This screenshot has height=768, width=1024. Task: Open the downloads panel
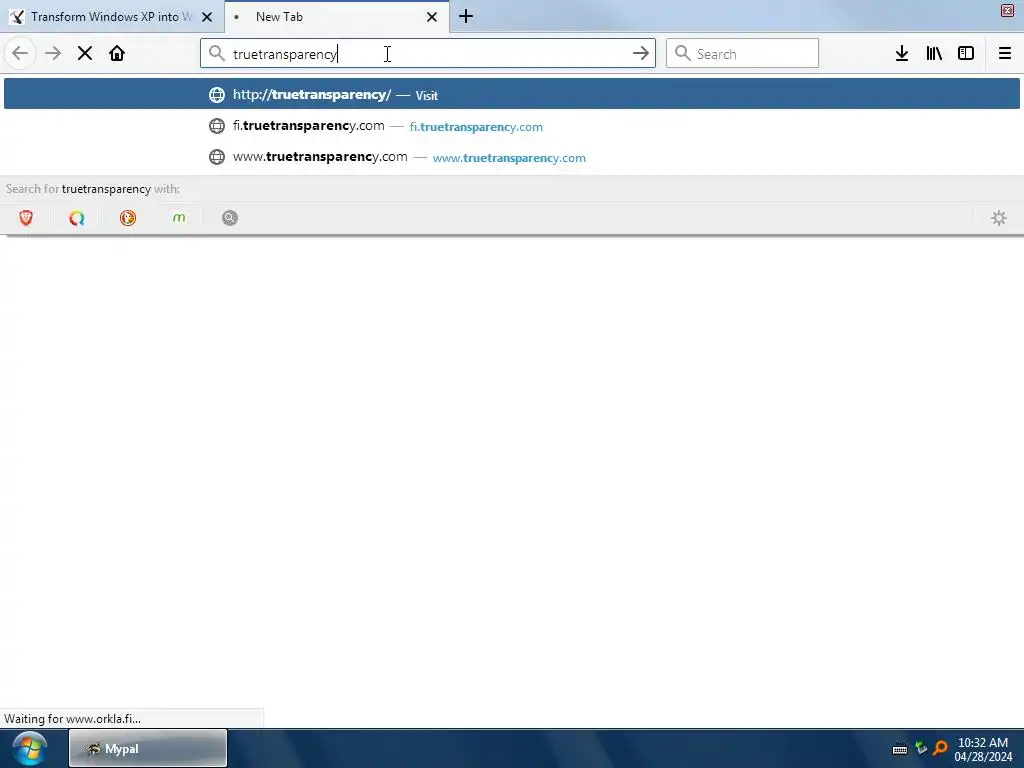902,54
